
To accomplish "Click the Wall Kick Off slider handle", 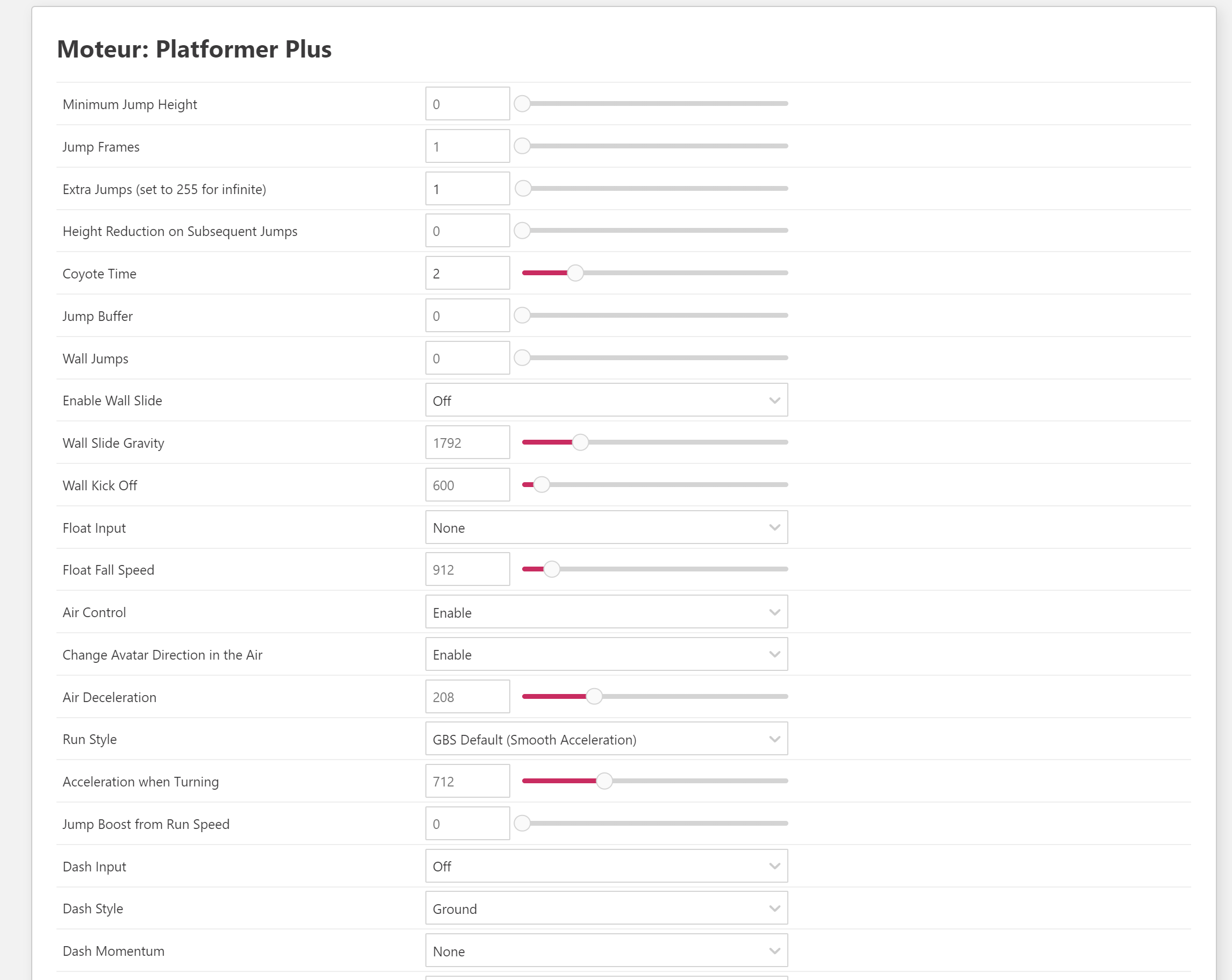I will (541, 485).
